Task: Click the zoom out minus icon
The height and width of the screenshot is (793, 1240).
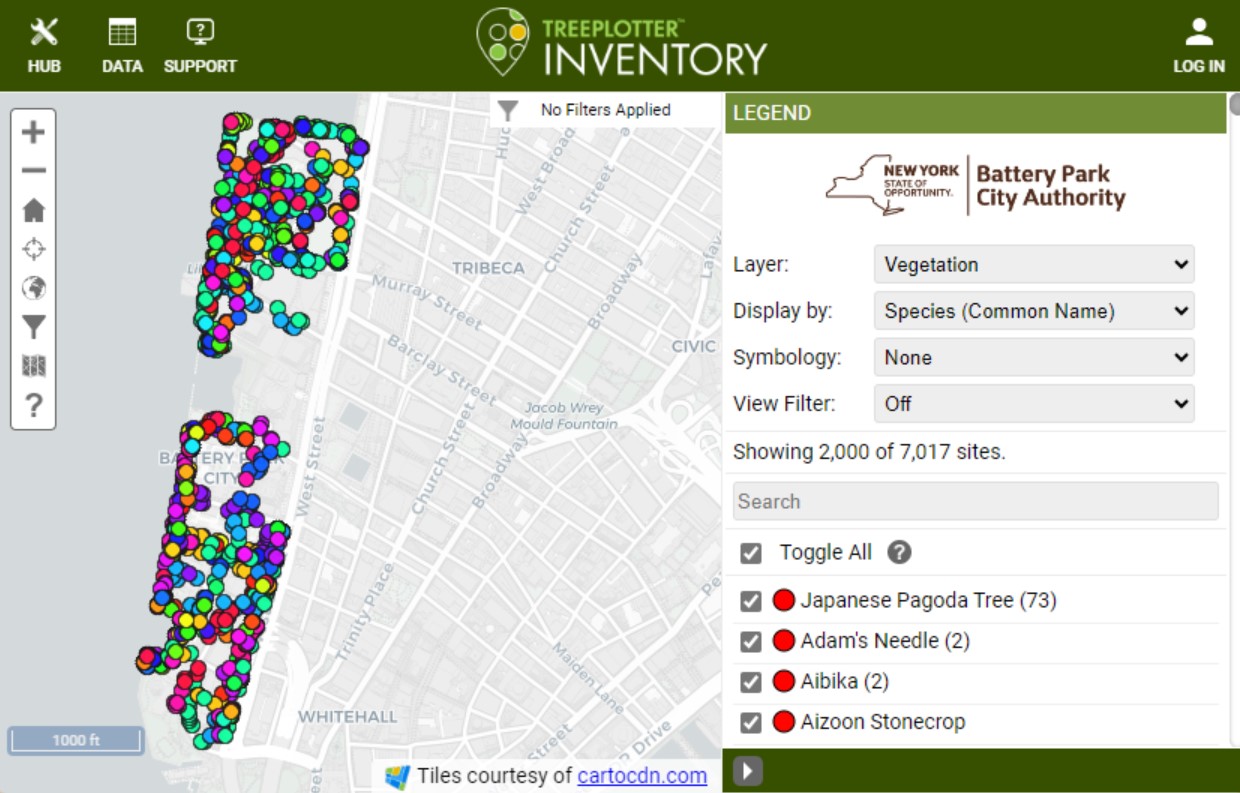Action: [x=33, y=171]
